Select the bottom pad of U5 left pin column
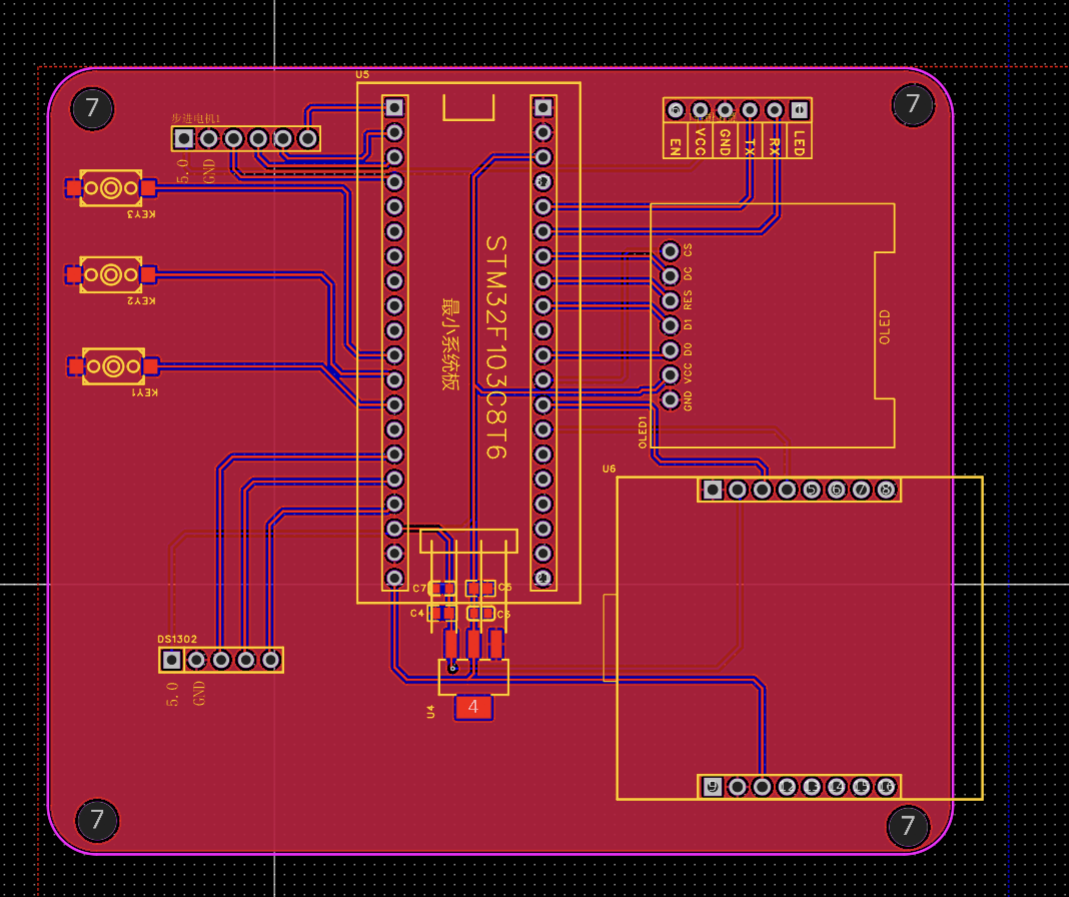This screenshot has height=897, width=1069. (x=394, y=578)
